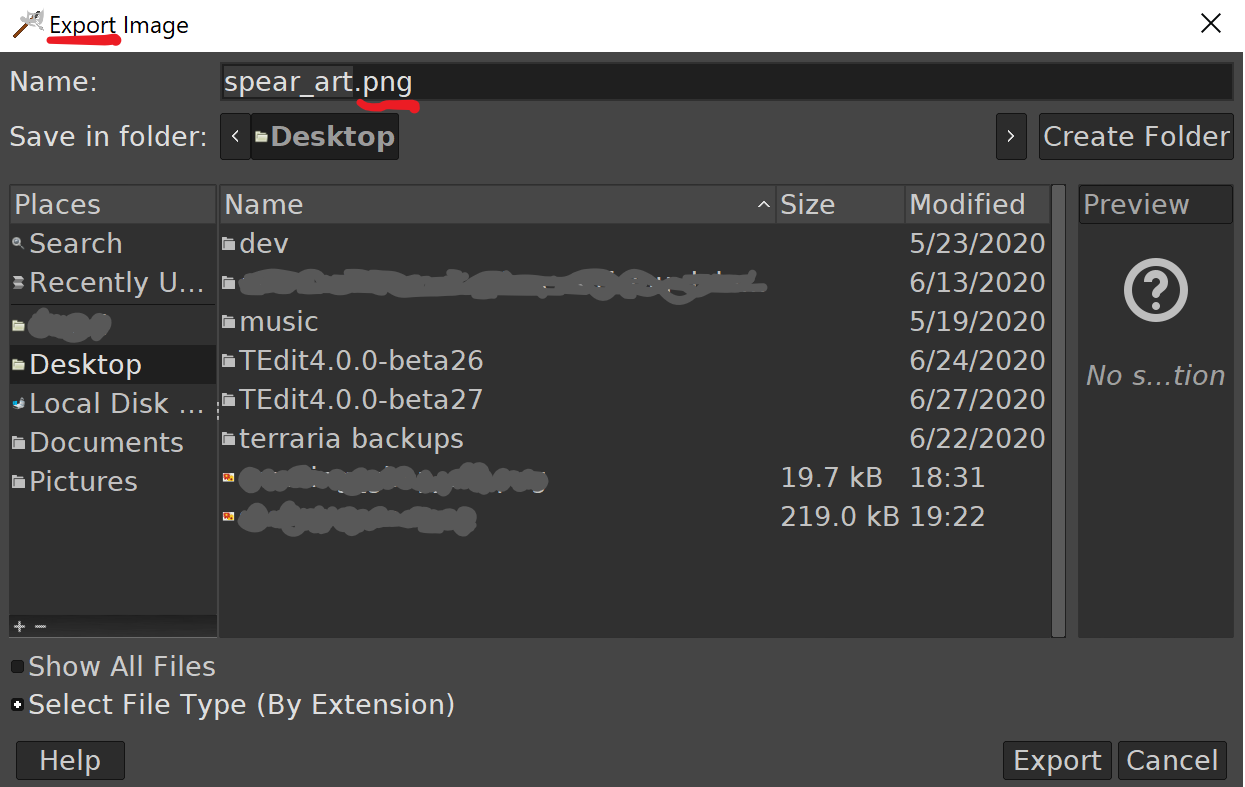Click the question mark preview icon

point(1155,291)
